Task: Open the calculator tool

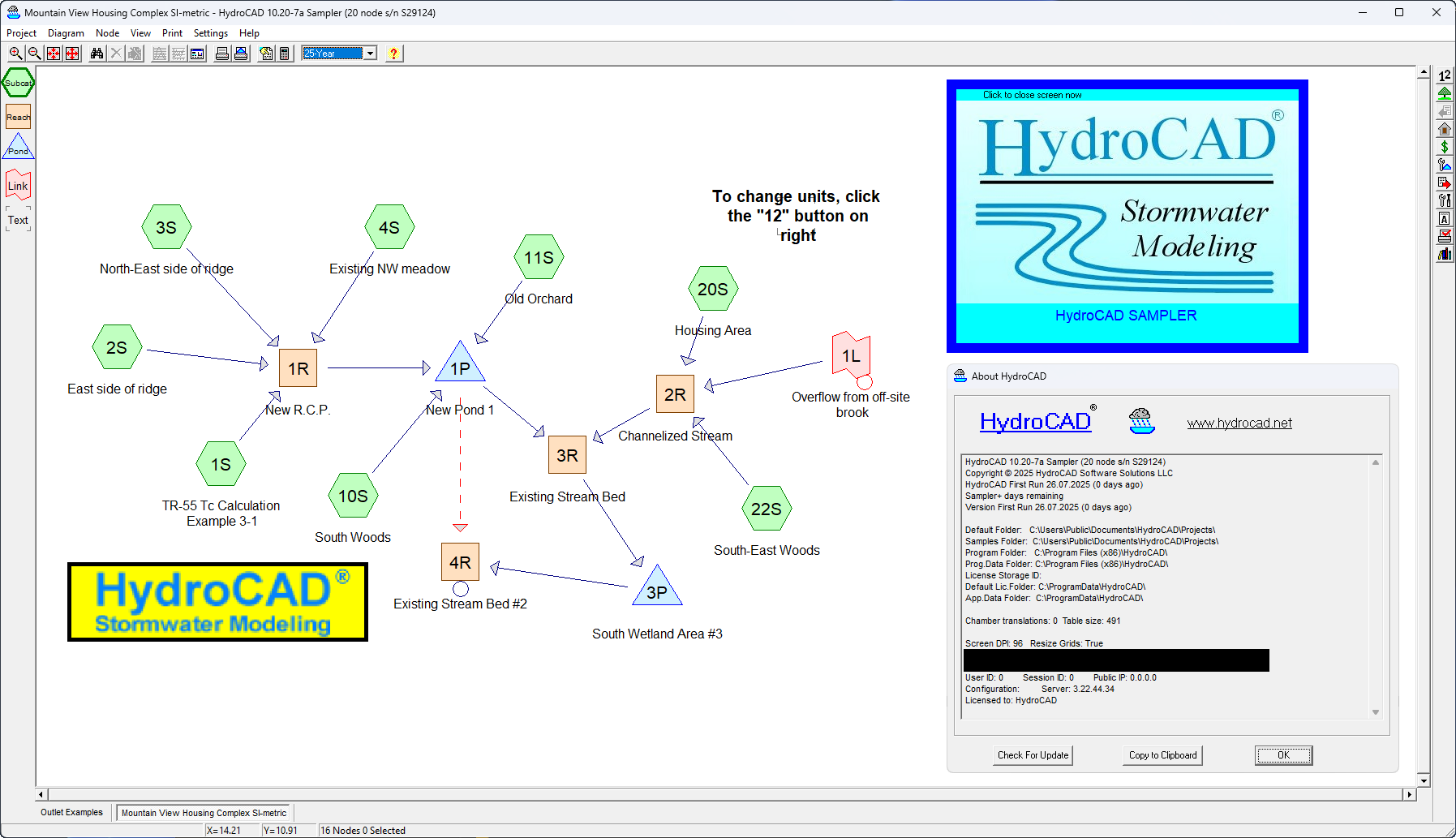Action: pos(284,54)
